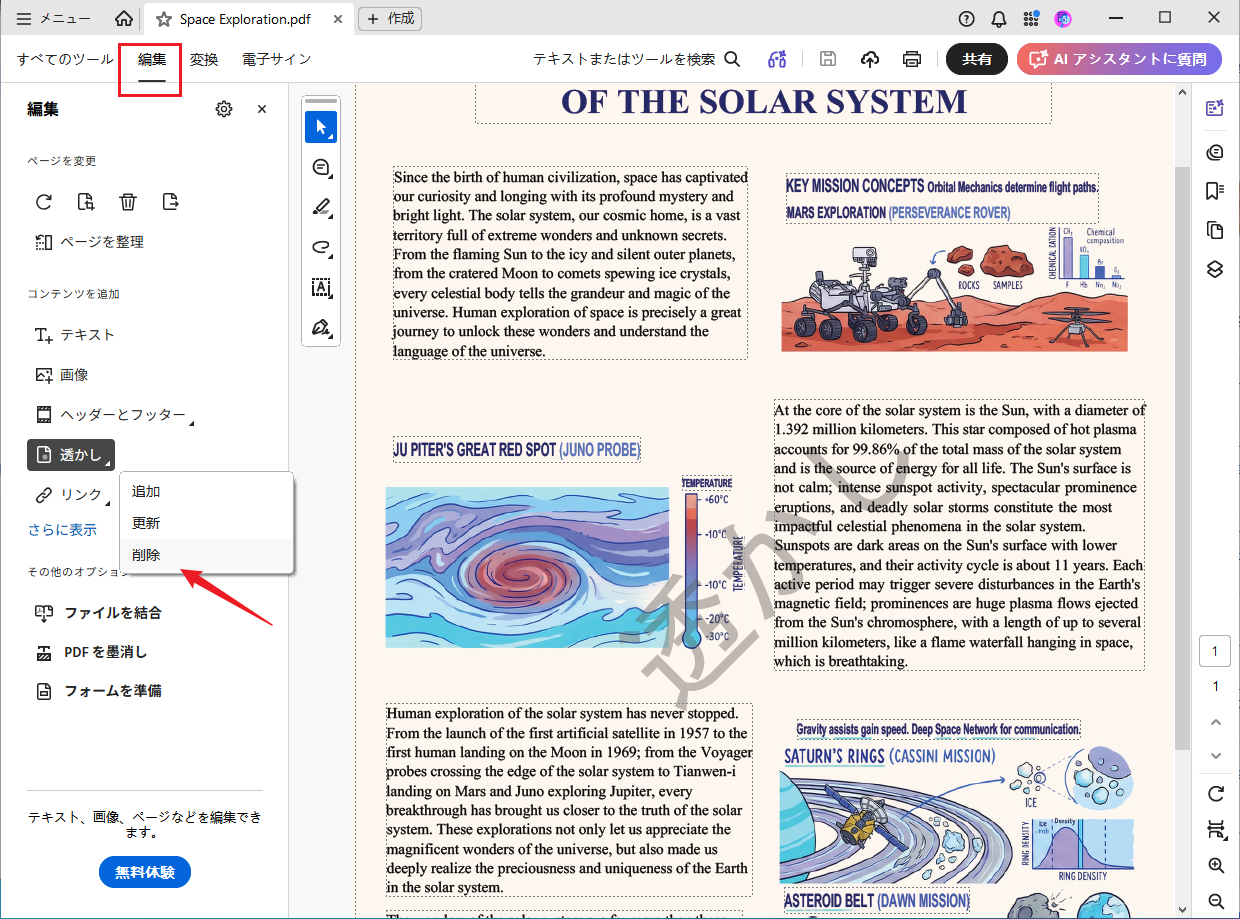The height and width of the screenshot is (919, 1240).
Task: Click the extract page icon
Action: [x=170, y=202]
